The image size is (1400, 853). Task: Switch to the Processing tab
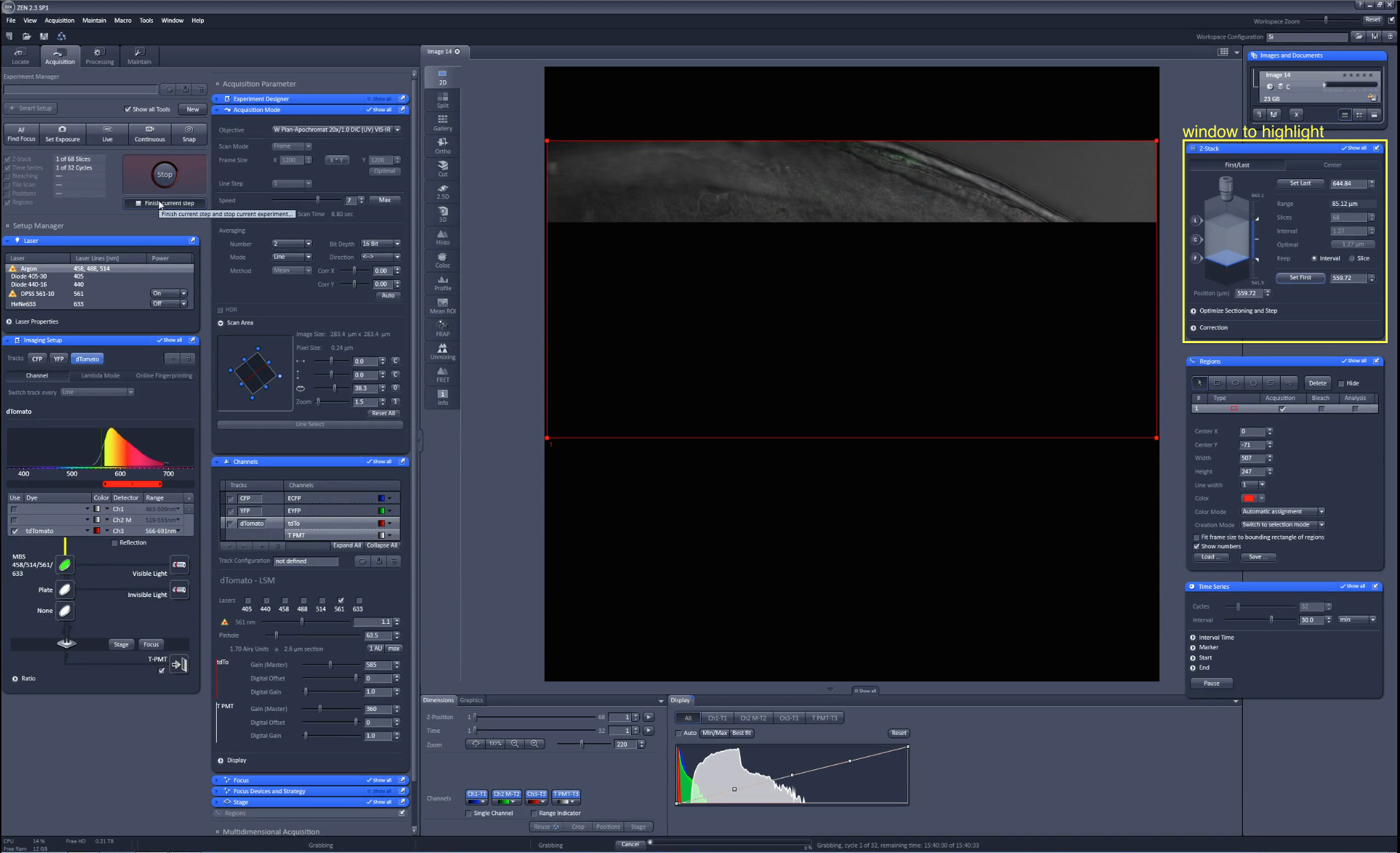coord(99,56)
